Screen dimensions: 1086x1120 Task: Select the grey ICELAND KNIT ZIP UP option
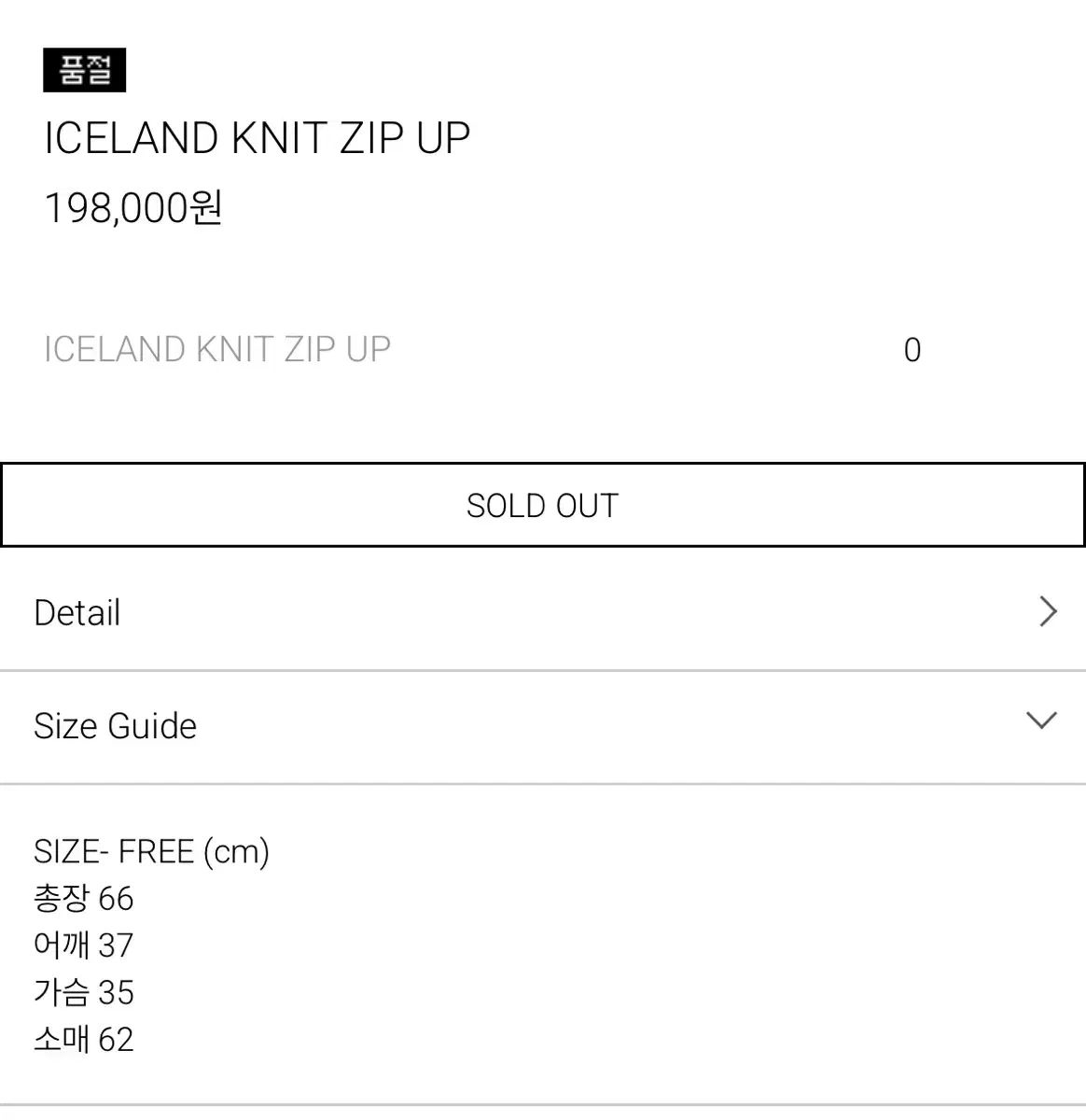217,349
